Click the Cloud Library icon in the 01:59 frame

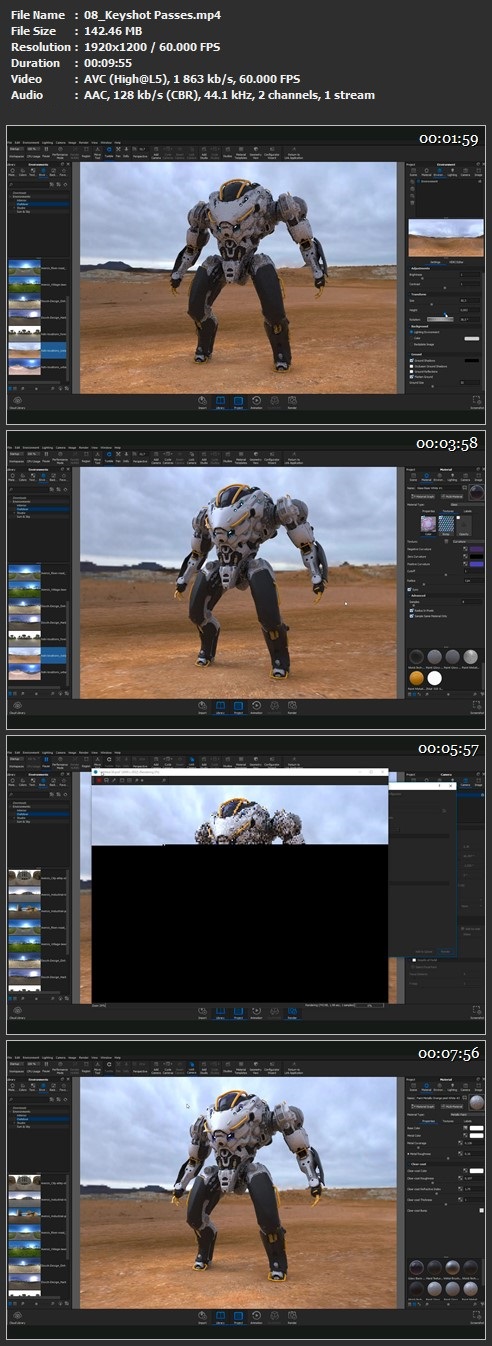pyautogui.click(x=17, y=401)
